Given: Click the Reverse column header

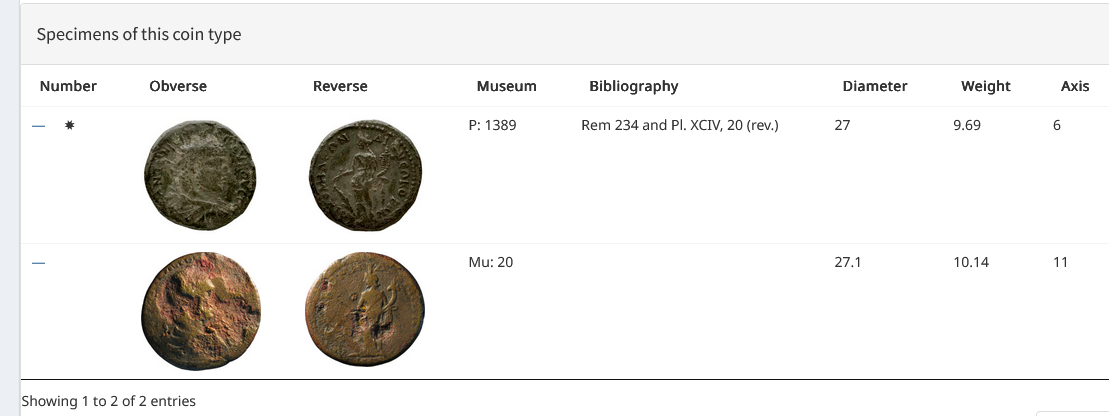Looking at the screenshot, I should (340, 86).
